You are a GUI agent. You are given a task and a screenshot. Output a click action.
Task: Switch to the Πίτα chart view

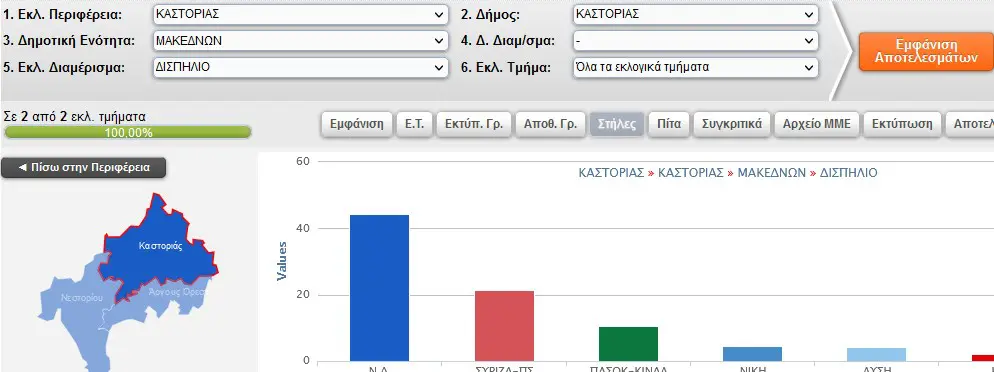click(x=669, y=124)
